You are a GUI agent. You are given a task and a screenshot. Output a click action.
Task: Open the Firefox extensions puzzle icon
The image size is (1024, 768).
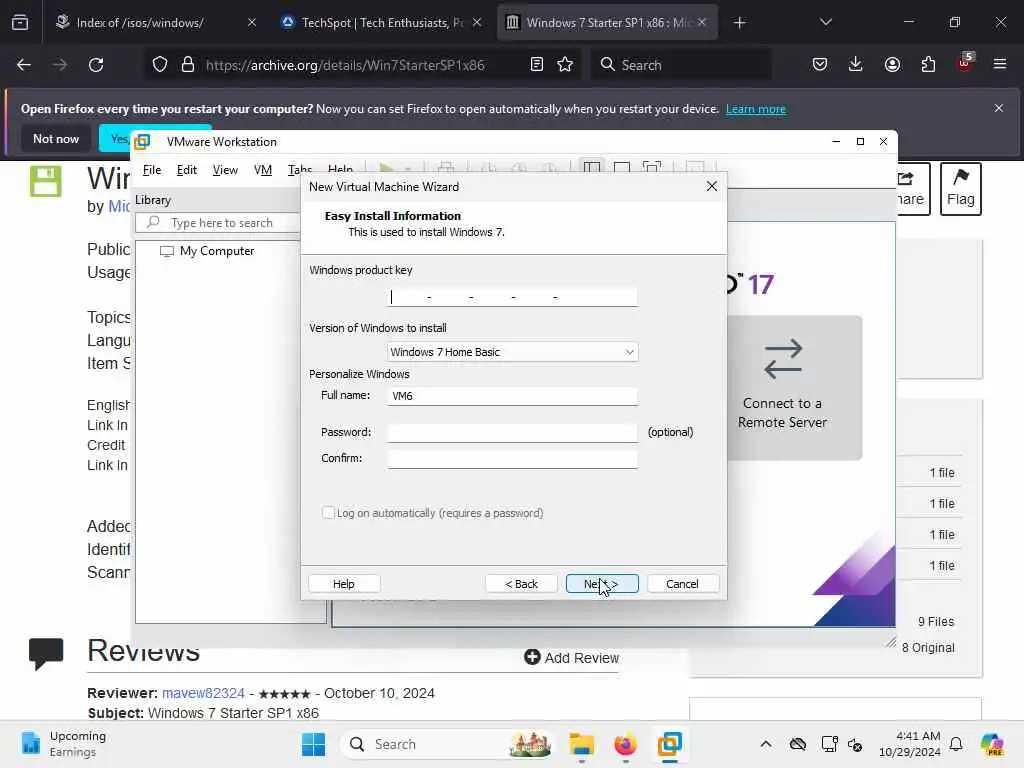point(928,65)
